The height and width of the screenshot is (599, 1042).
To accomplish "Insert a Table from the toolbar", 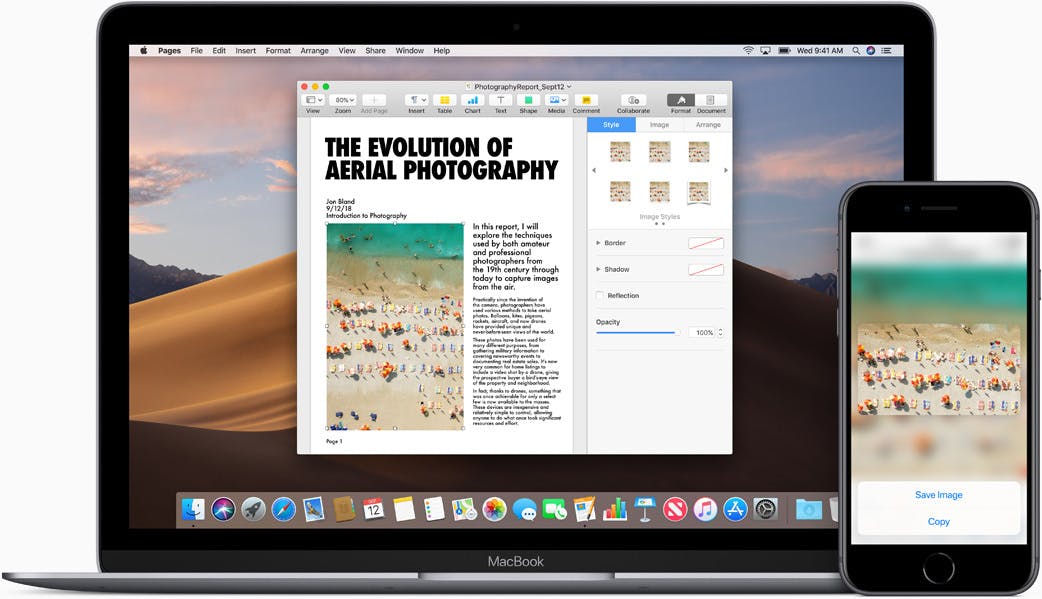I will (445, 100).
